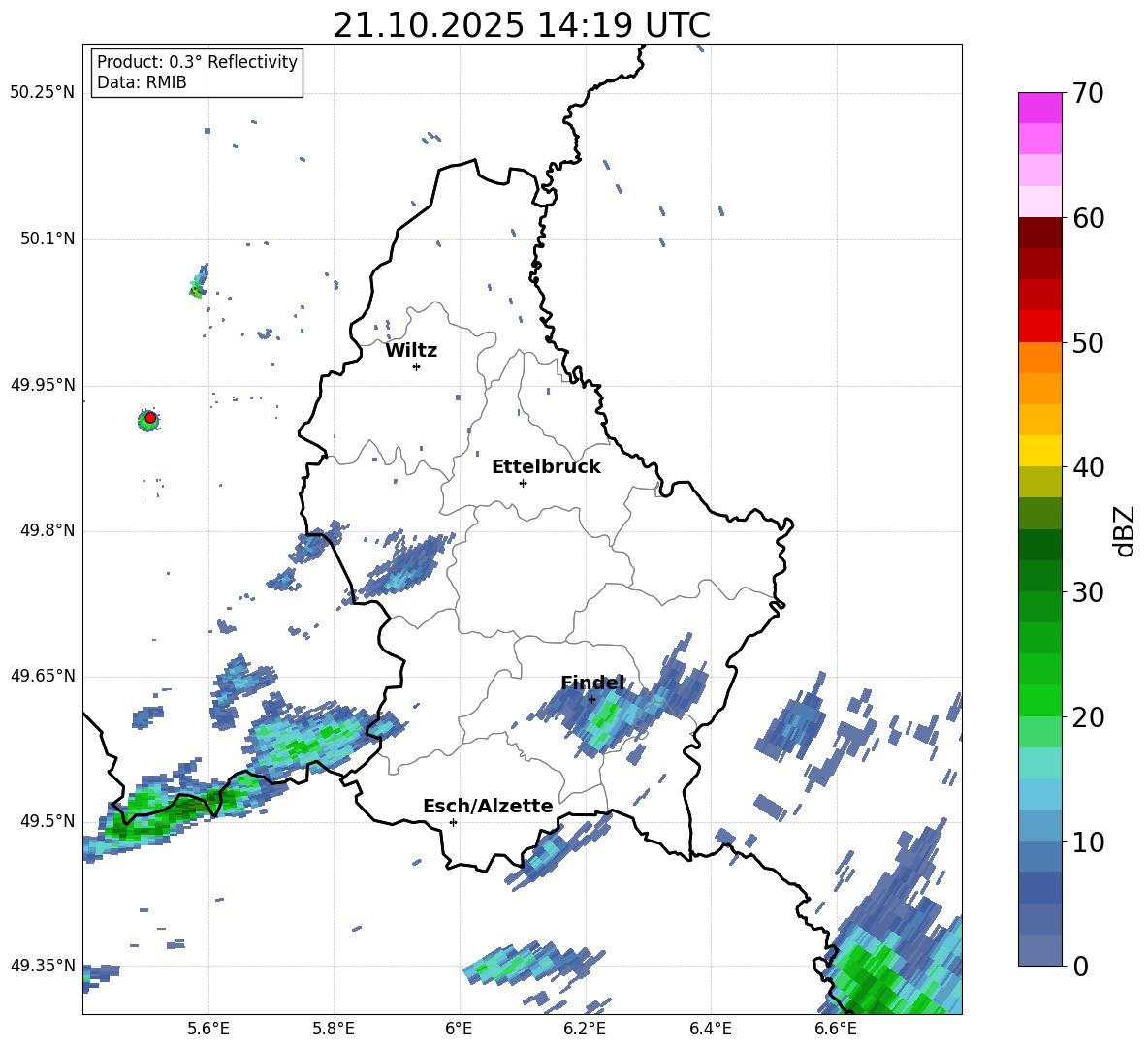Viewport: 1148px width, 1048px height.
Task: Click the 5.8°E longitude label
Action: [334, 1029]
